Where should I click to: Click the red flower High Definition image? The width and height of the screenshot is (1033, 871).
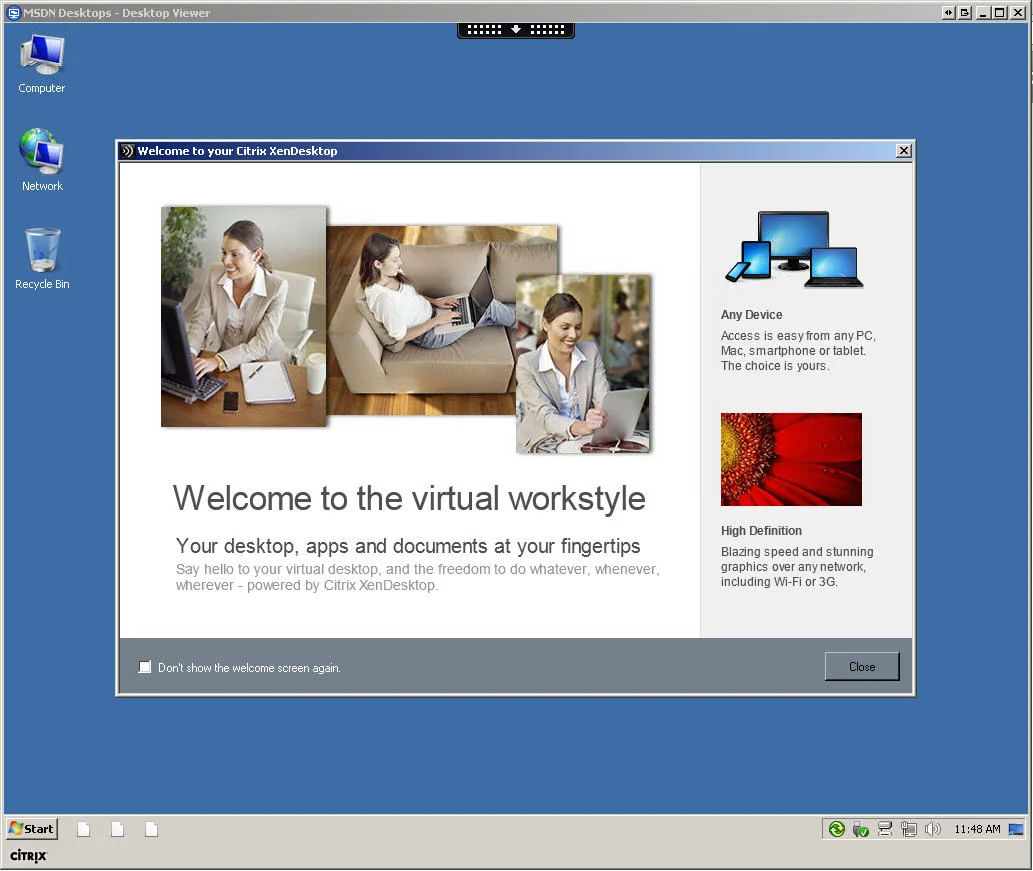[x=791, y=459]
